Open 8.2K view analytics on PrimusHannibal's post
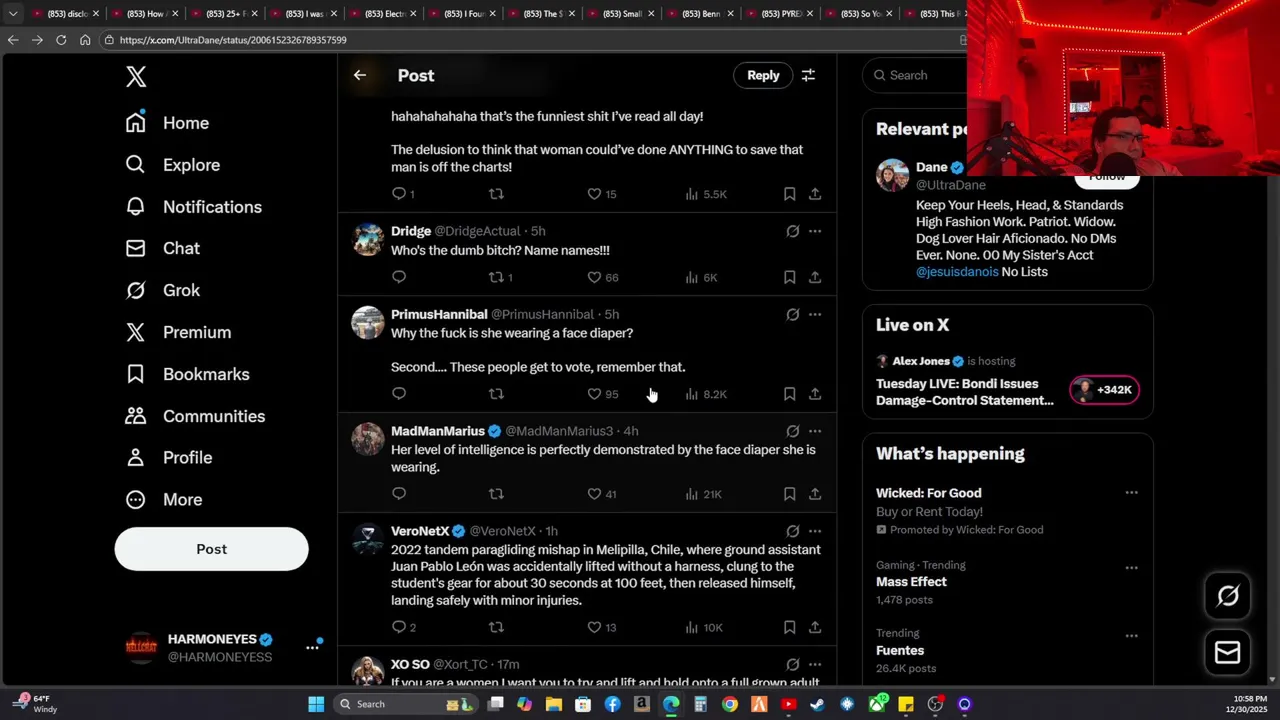The height and width of the screenshot is (720, 1280). coord(706,394)
